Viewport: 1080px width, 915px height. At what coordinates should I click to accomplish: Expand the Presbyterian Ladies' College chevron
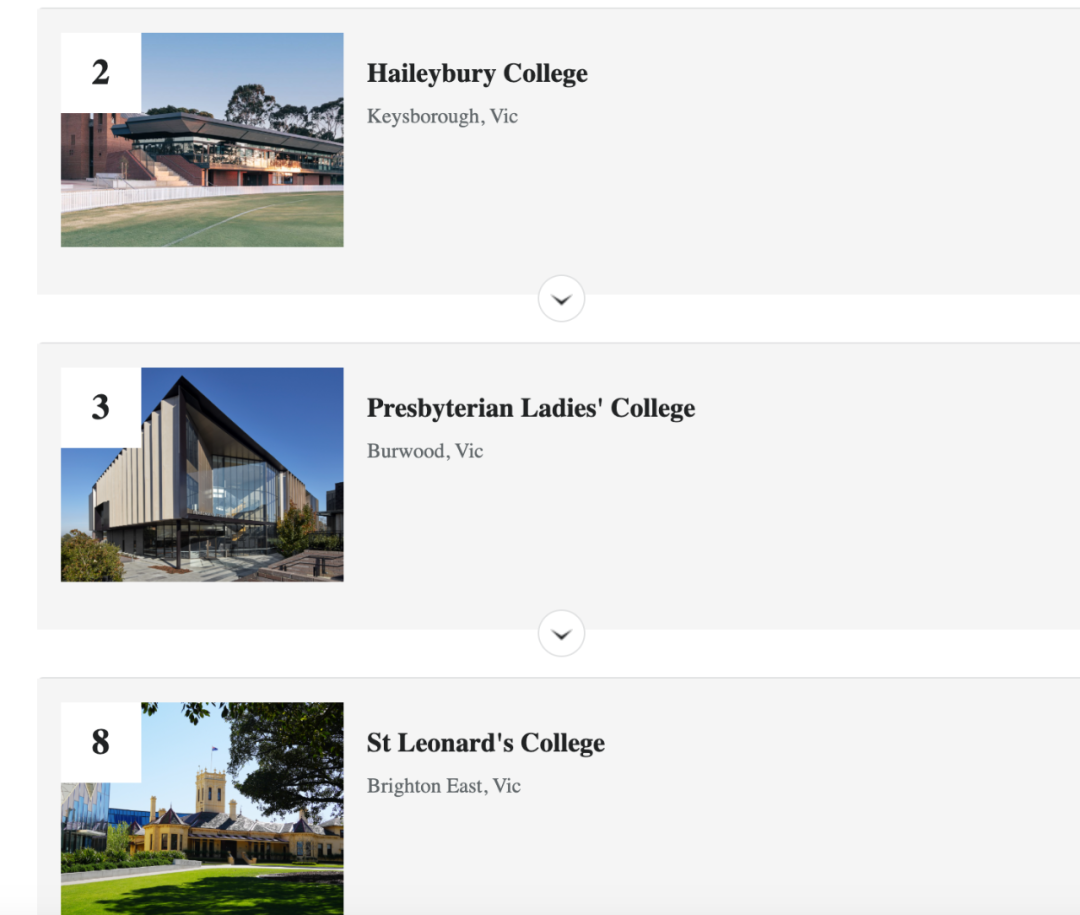coord(561,633)
